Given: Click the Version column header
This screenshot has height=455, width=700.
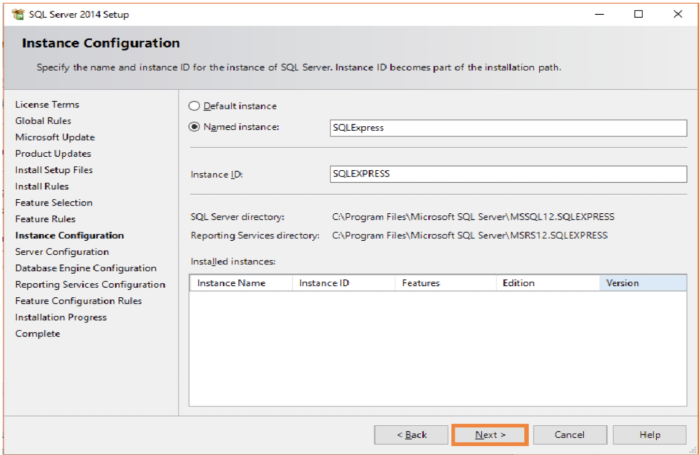Looking at the screenshot, I should coord(642,283).
